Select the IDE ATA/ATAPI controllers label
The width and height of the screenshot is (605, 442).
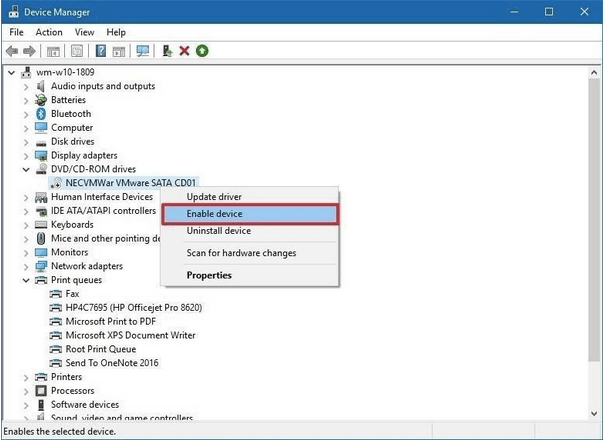[103, 211]
